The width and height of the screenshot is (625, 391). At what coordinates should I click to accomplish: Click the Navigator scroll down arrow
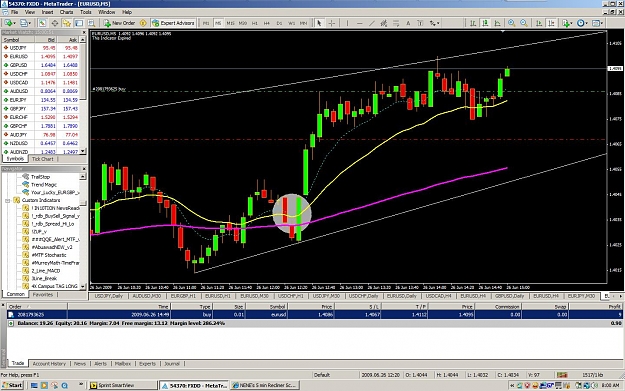coord(83,286)
